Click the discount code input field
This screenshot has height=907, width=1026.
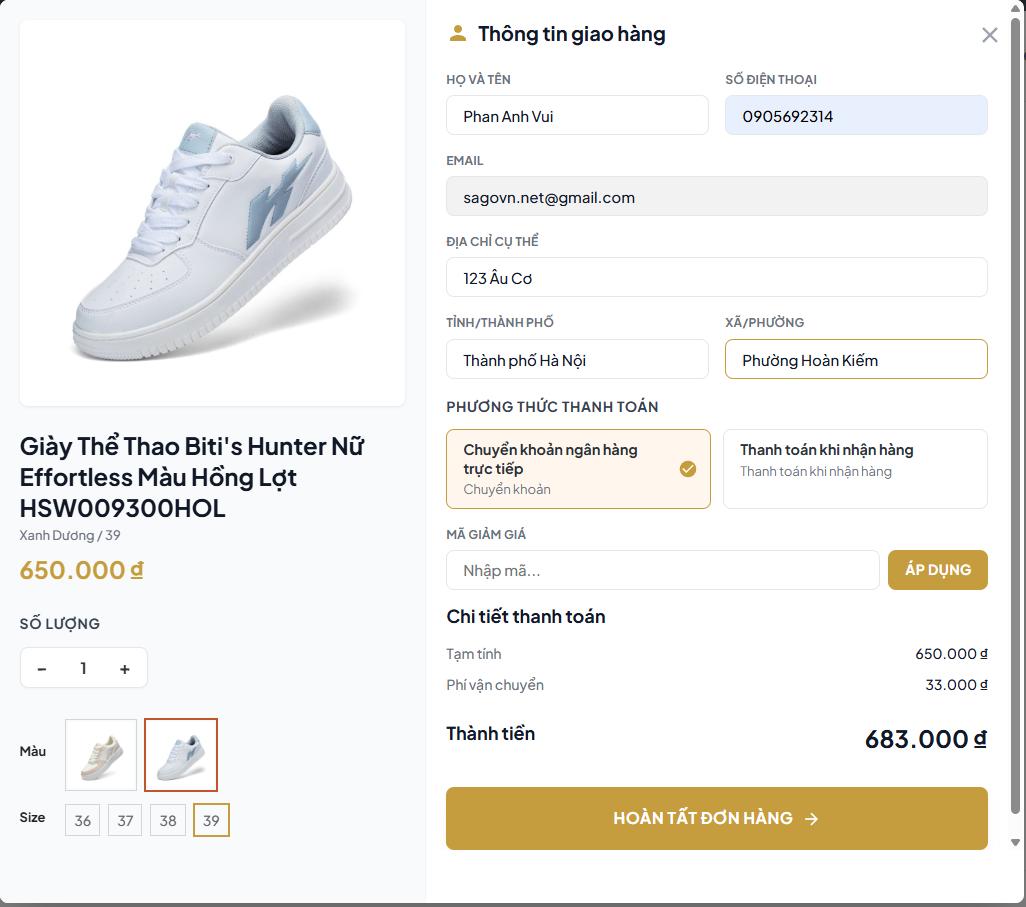point(662,570)
